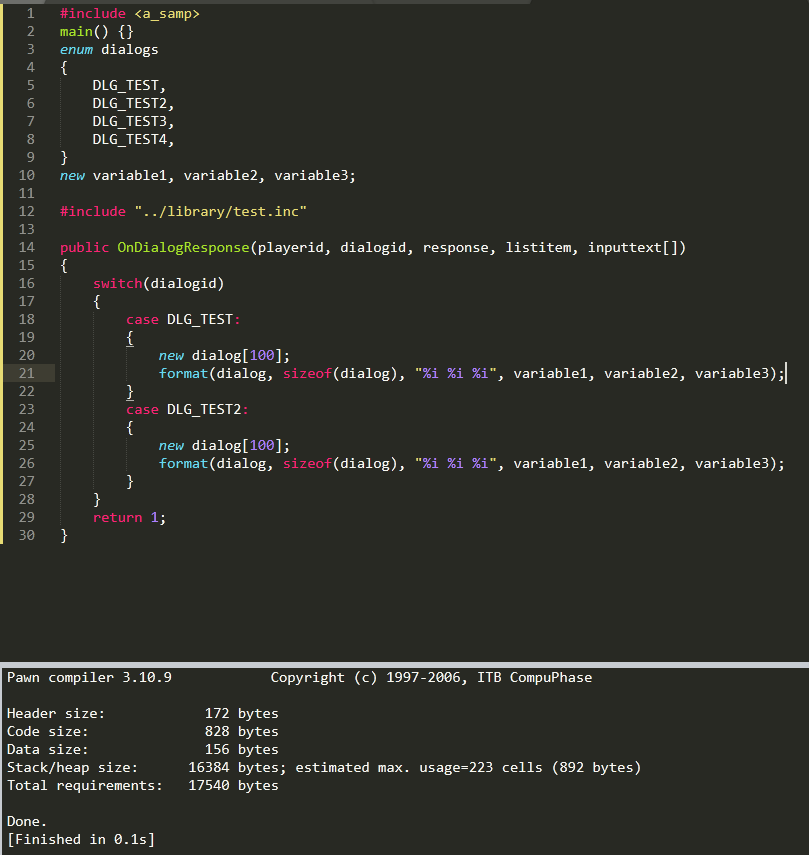Click the format call on line 21
This screenshot has width=809, height=855.
click(x=472, y=374)
